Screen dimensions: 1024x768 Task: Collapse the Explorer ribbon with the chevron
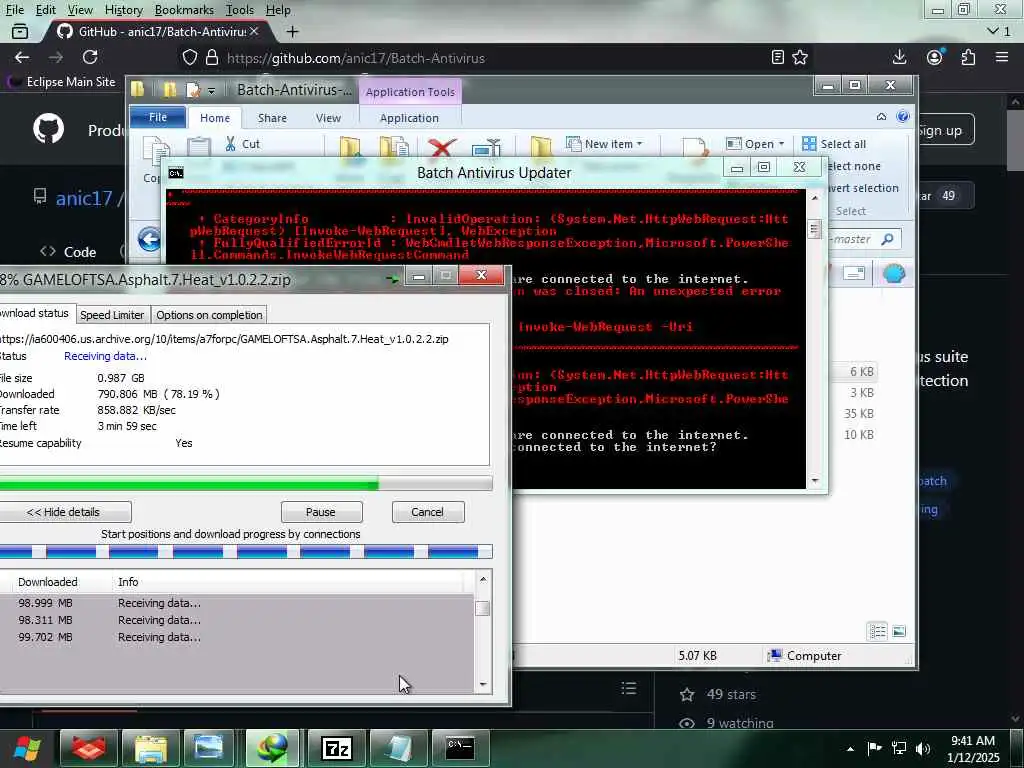click(x=882, y=116)
